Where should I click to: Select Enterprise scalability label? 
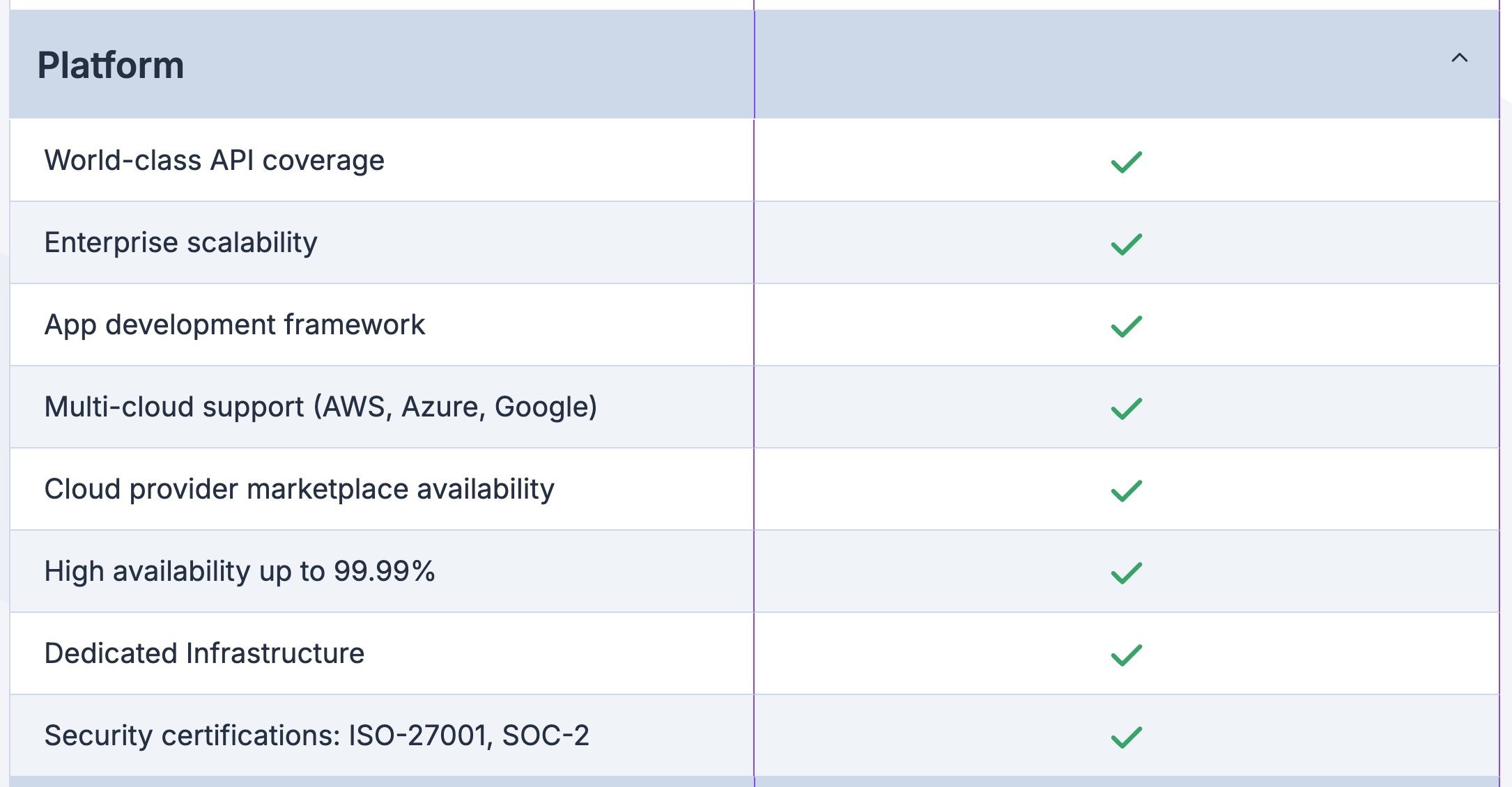(x=181, y=243)
